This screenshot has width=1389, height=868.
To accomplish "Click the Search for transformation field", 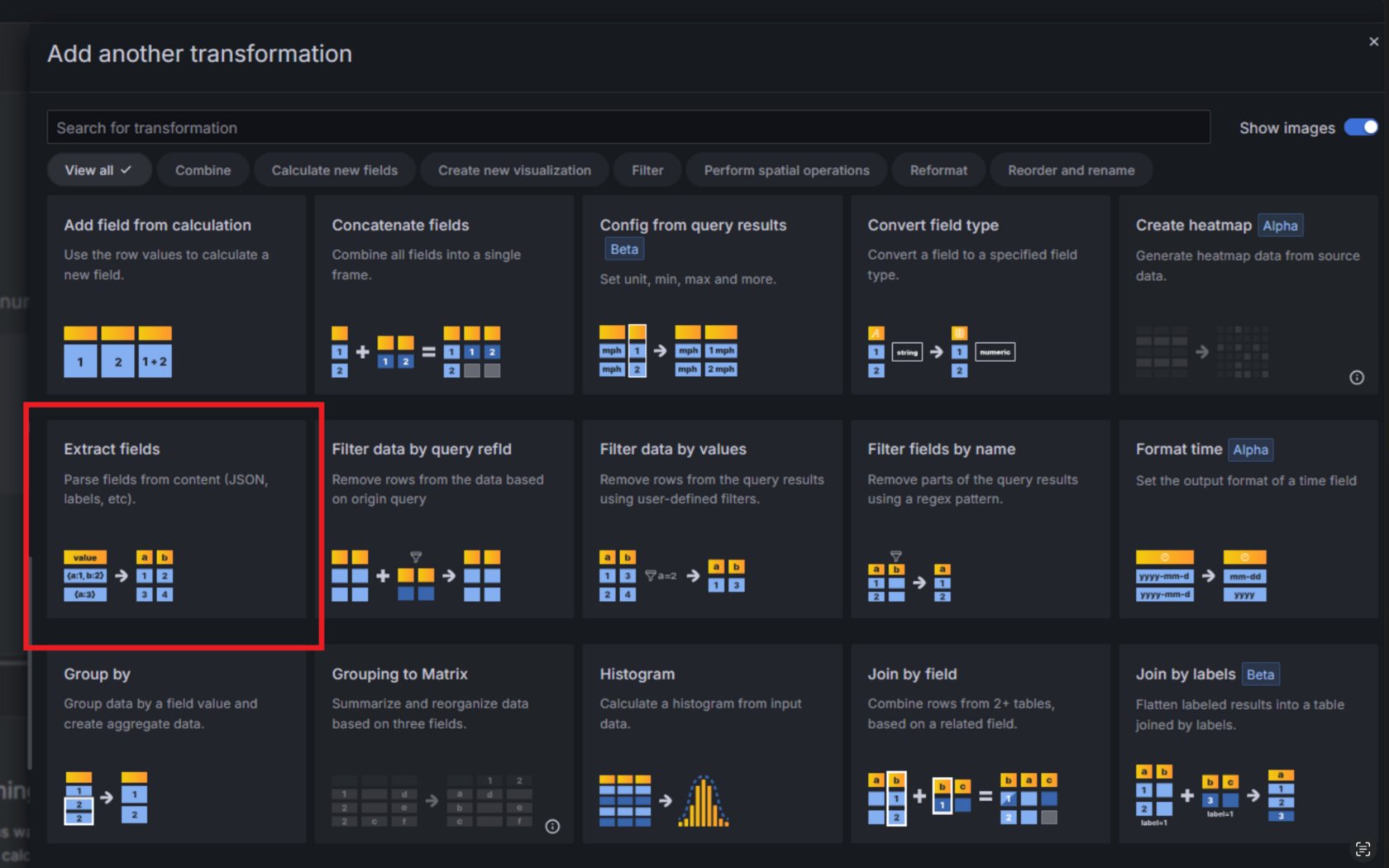I will (628, 127).
